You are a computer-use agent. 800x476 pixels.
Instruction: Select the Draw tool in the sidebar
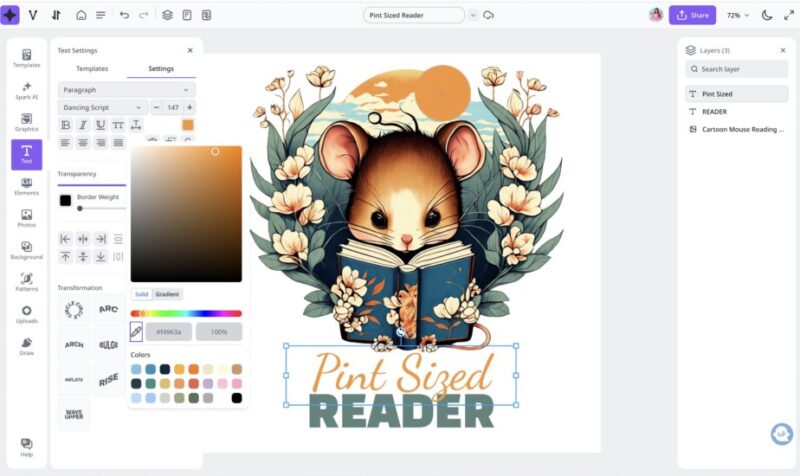(27, 346)
